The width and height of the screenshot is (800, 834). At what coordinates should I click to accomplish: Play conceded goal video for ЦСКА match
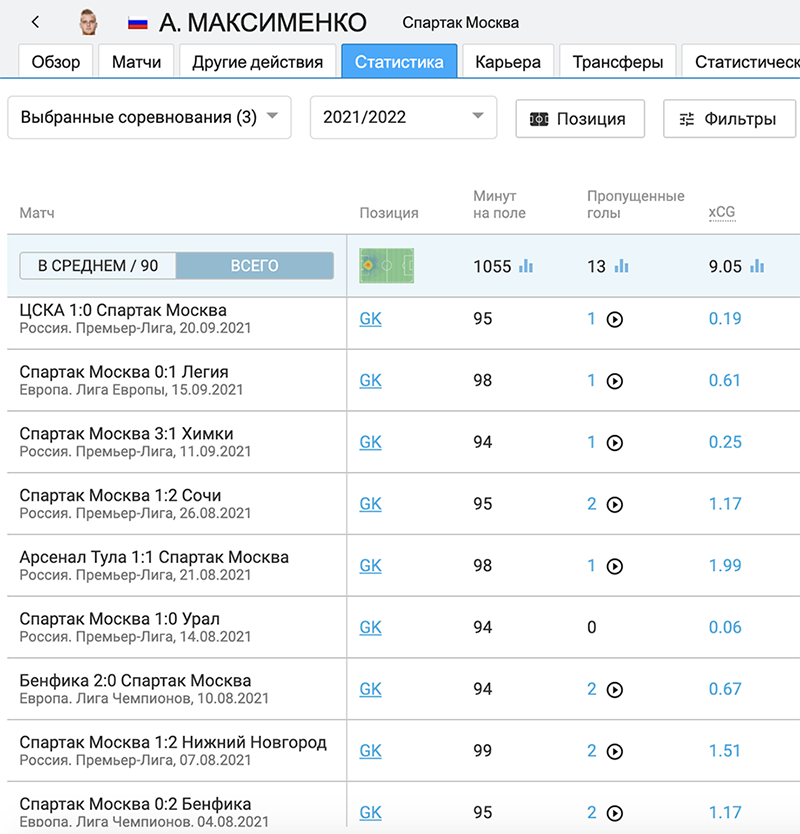tap(615, 319)
